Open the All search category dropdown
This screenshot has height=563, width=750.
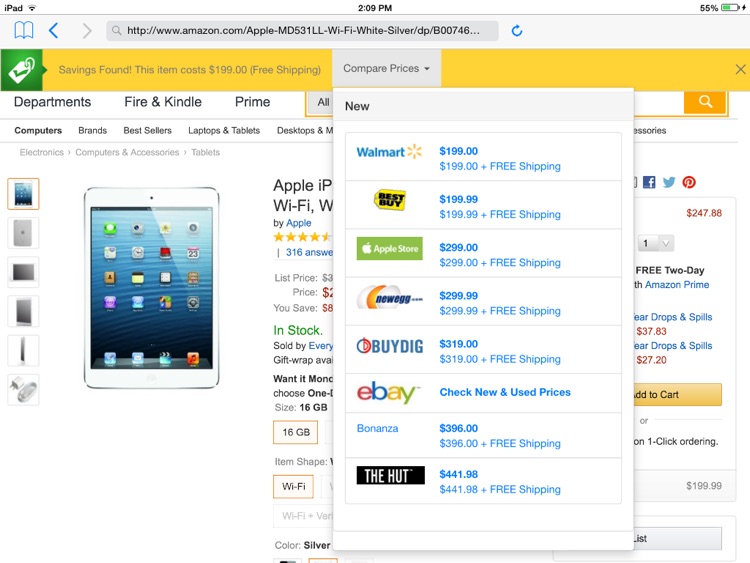coord(320,102)
